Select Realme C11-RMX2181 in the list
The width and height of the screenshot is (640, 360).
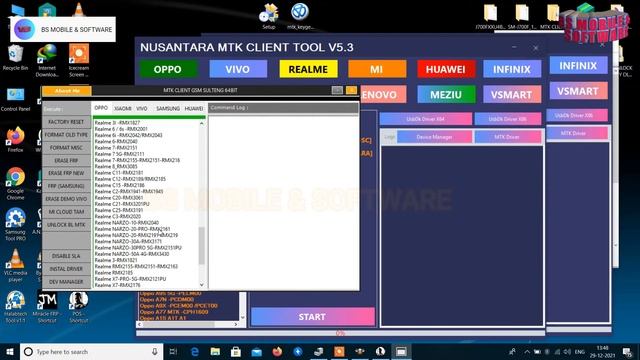pos(119,173)
